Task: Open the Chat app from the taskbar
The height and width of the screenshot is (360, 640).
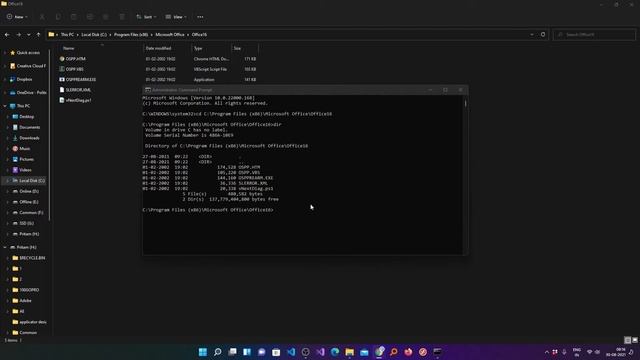Action: pyautogui.click(x=262, y=352)
